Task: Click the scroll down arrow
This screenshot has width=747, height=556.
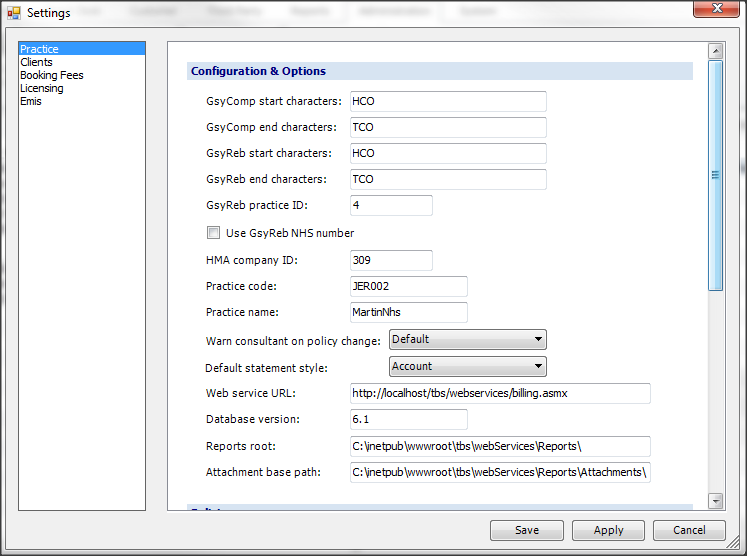Action: tap(715, 500)
